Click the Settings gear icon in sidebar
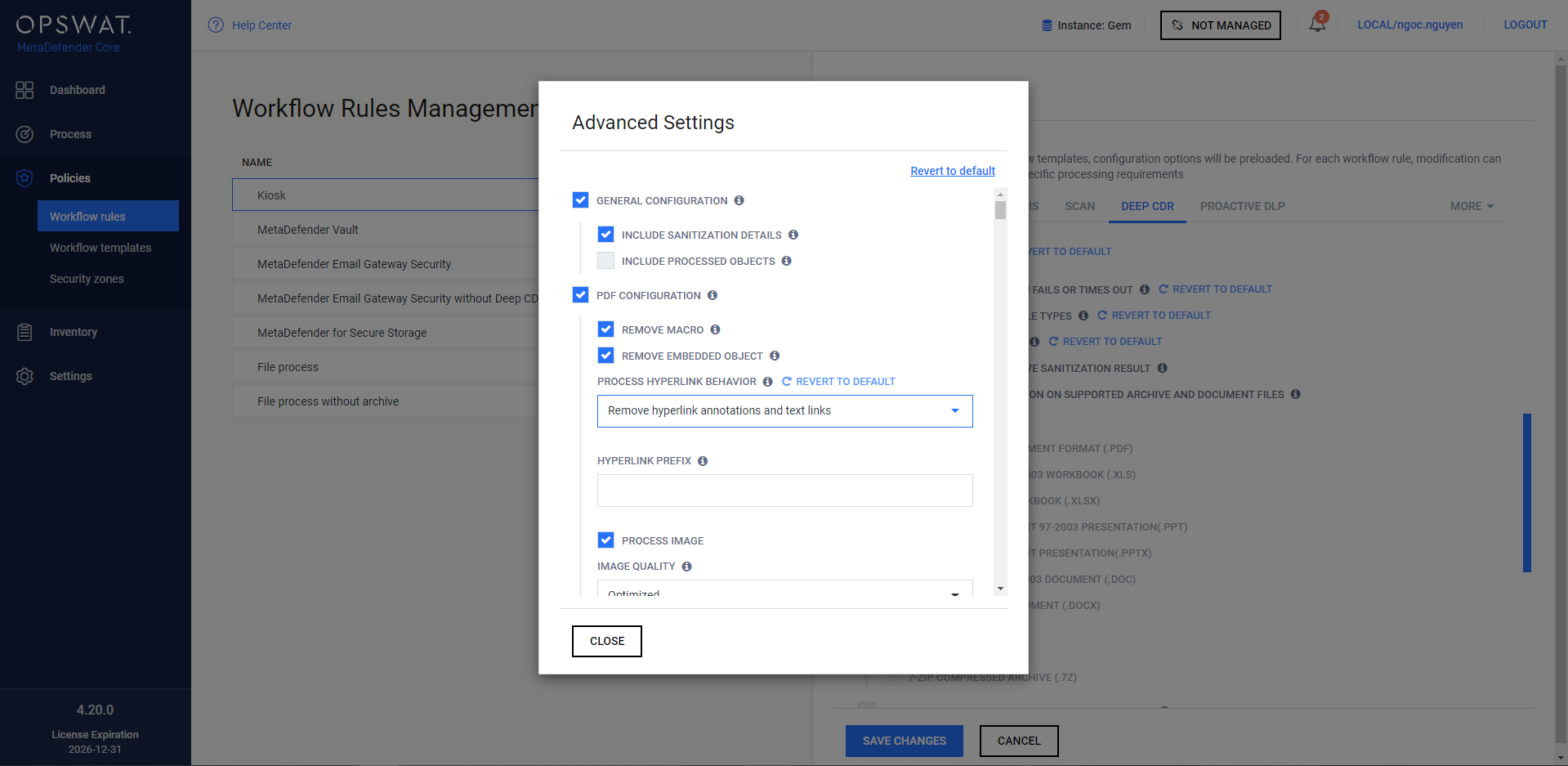This screenshot has height=766, width=1568. 25,376
